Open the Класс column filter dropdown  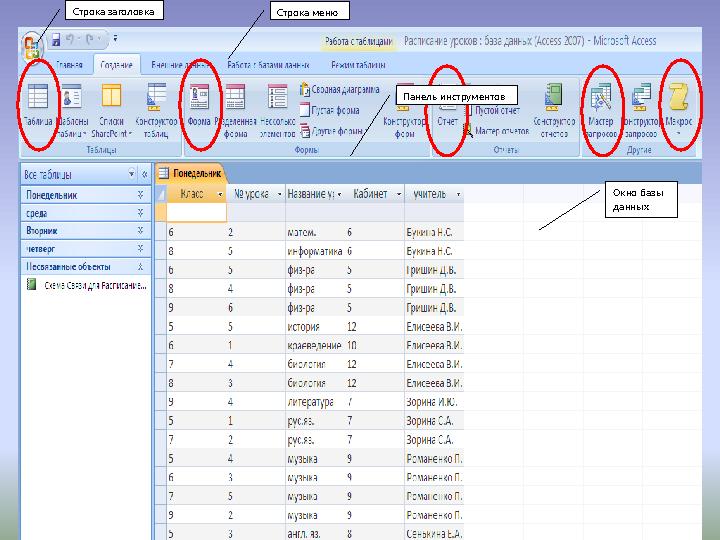tap(220, 195)
